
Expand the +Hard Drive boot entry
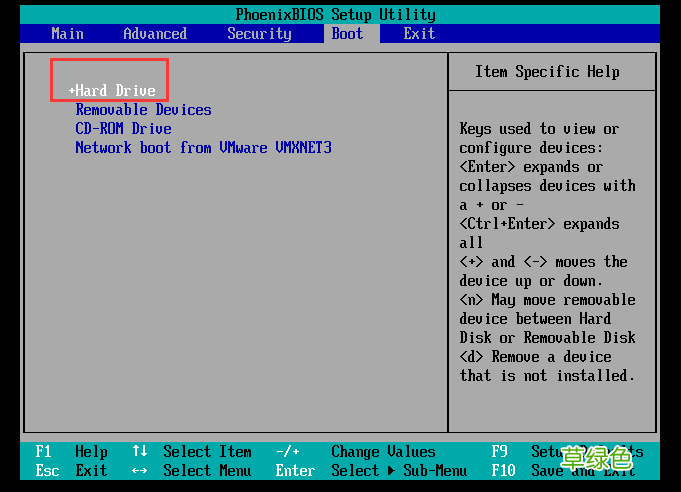[112, 90]
